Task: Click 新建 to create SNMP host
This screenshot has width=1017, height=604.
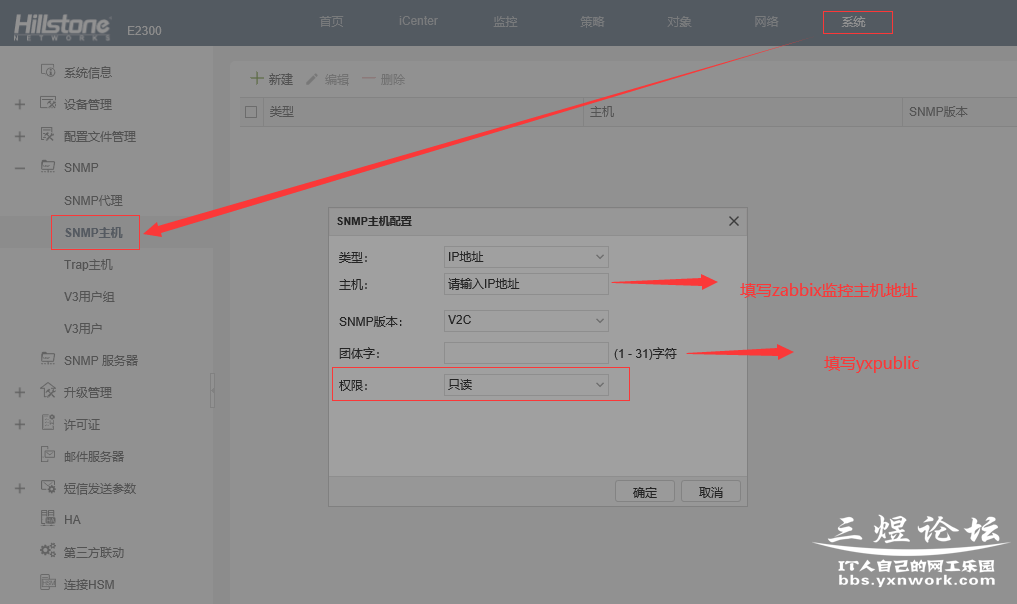Action: click(x=272, y=79)
